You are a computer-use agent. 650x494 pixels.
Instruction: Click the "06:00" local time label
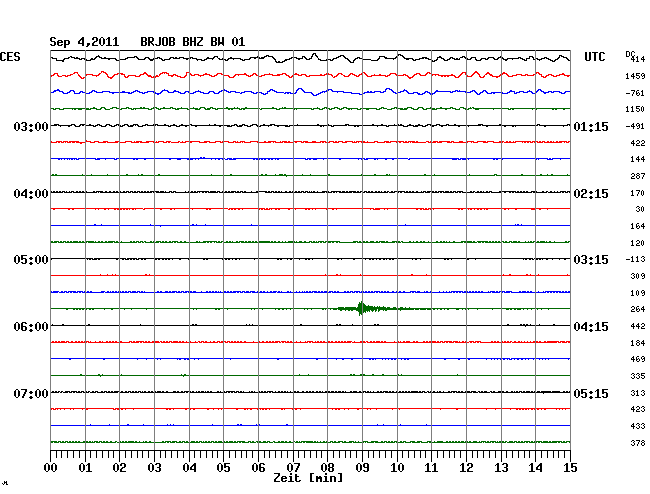pos(31,327)
